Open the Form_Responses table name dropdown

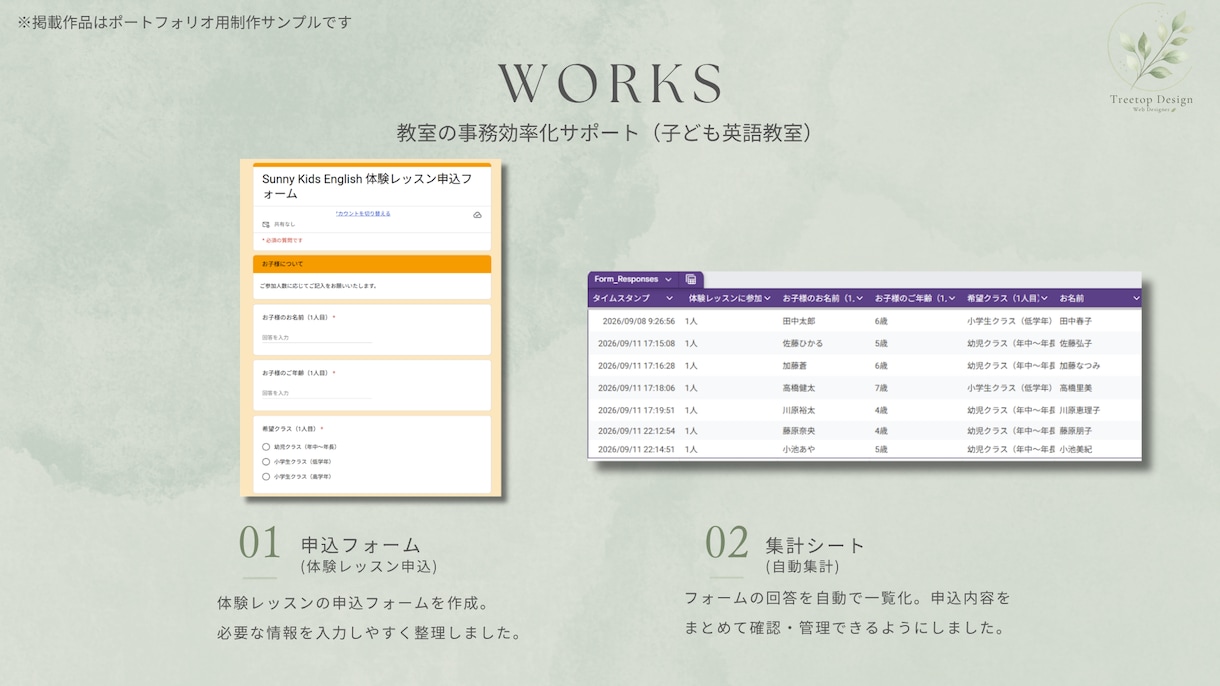point(668,280)
